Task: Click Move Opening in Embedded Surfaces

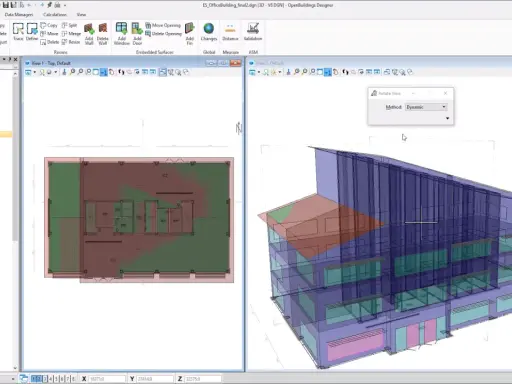Action: pyautogui.click(x=163, y=25)
